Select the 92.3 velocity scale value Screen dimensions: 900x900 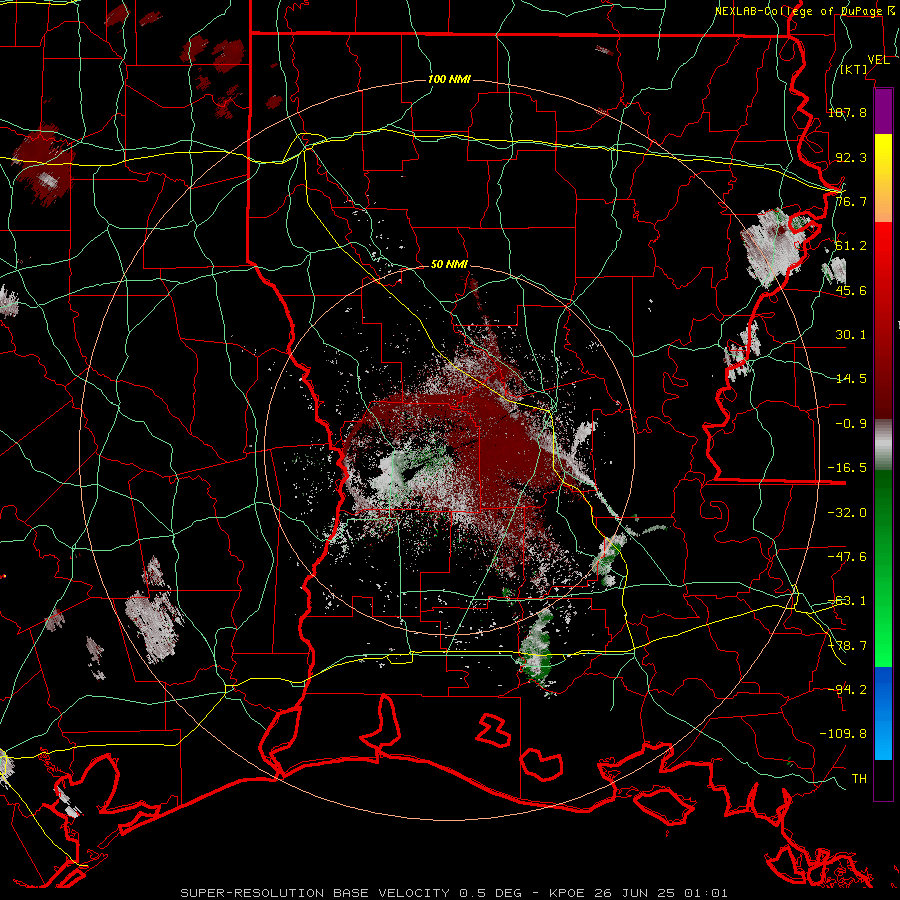pos(851,157)
